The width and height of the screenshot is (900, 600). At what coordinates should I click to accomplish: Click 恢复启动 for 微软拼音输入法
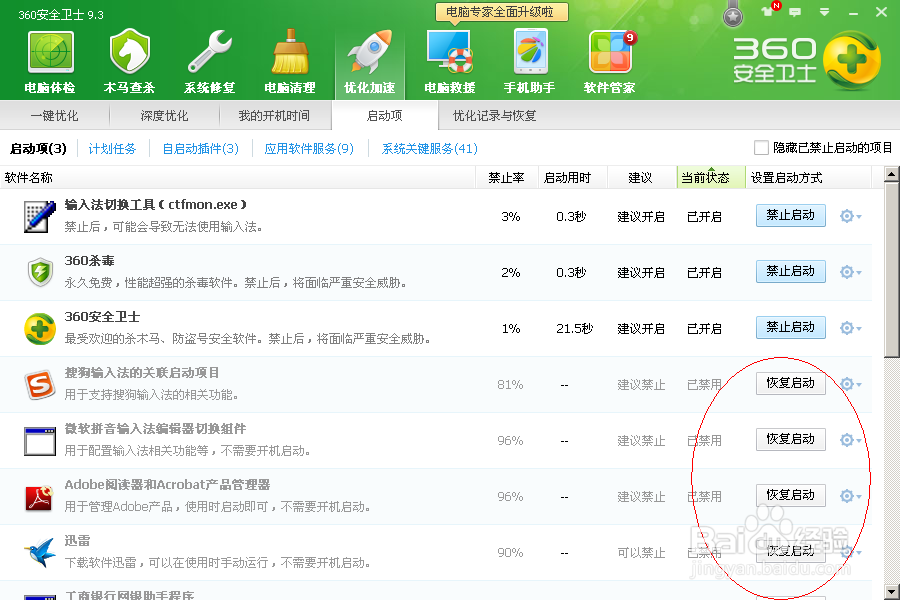[790, 439]
